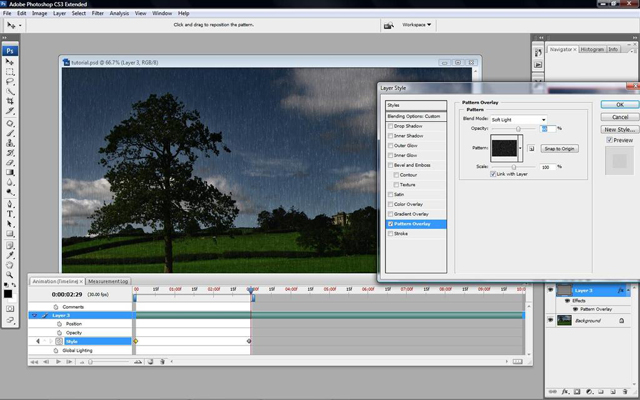Open the Blend Mode Soft Light dropdown
This screenshot has width=640, height=400.
point(518,120)
